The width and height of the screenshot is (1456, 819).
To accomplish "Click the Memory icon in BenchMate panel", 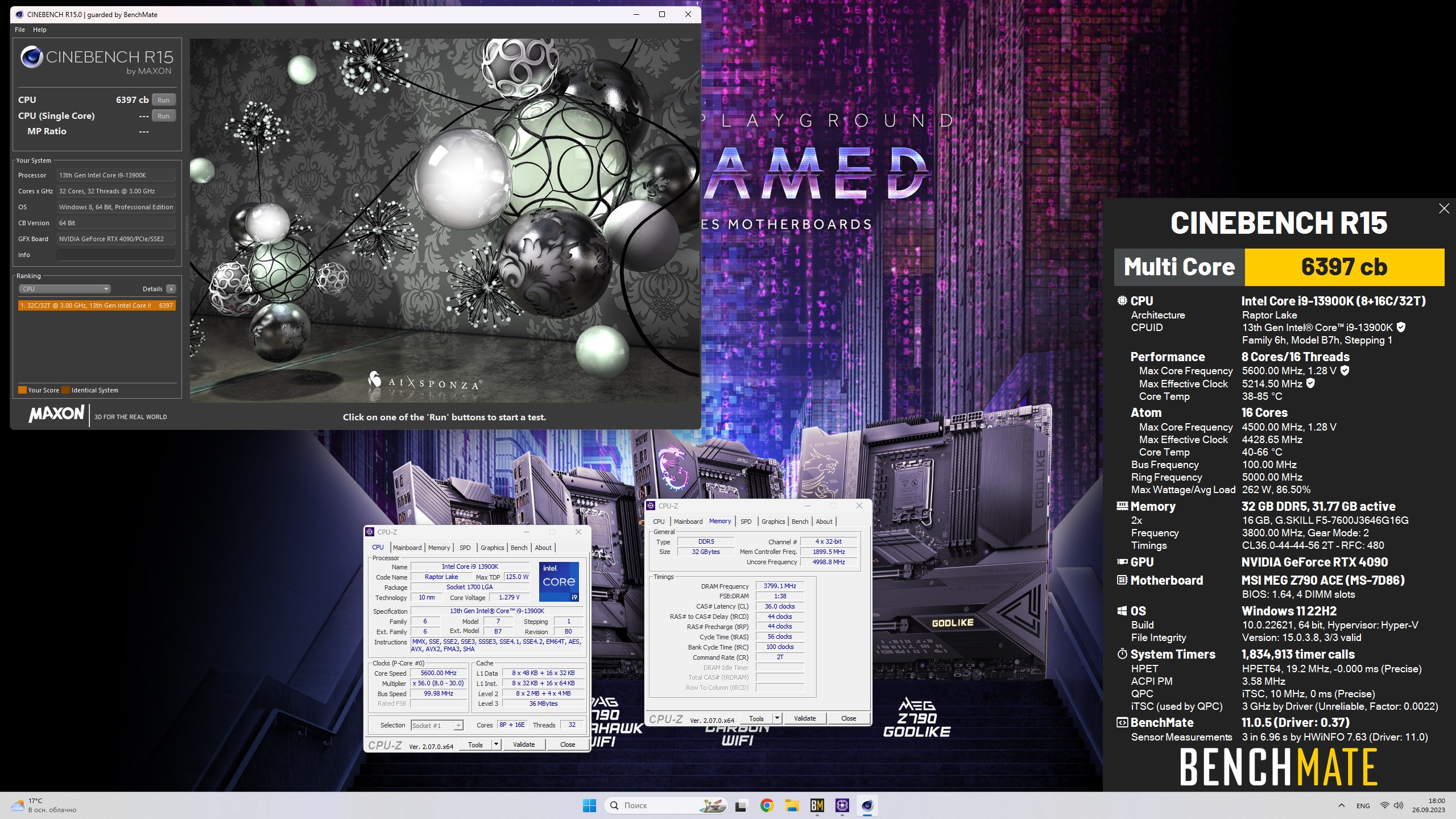I will 1122,506.
